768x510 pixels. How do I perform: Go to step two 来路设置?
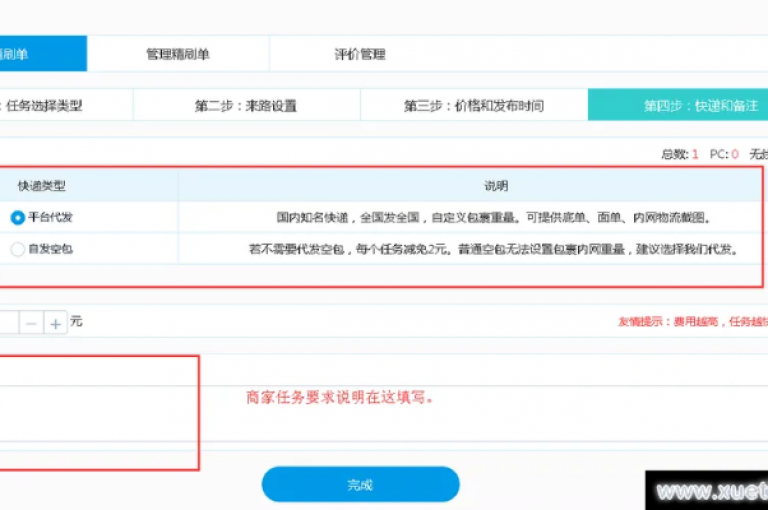(x=246, y=105)
